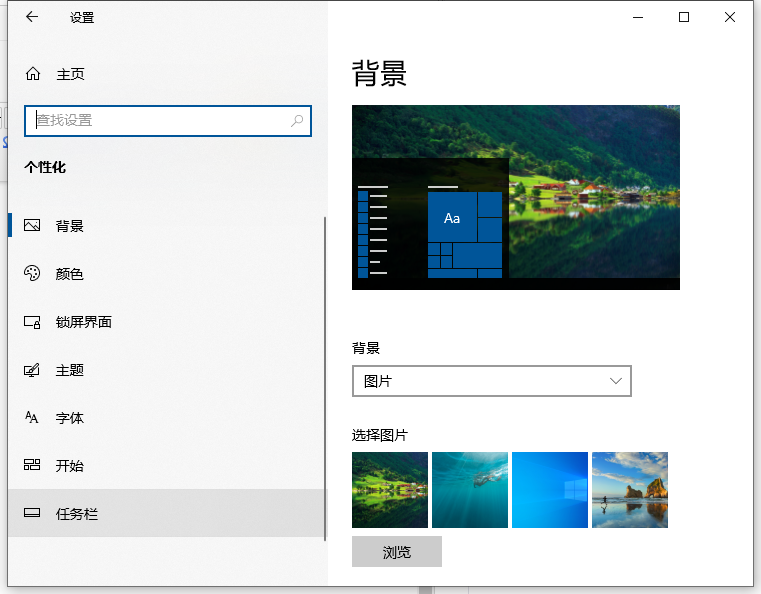Expand the 图片 background type dropdown
The image size is (761, 594).
click(491, 381)
